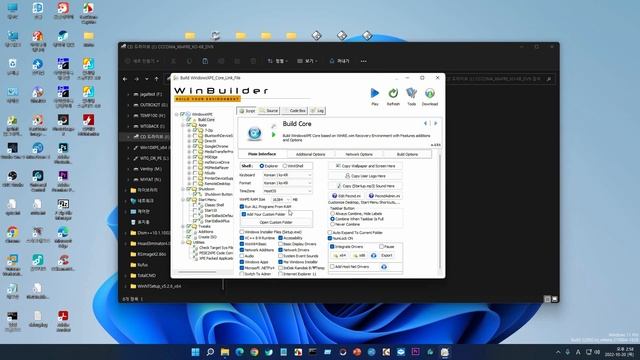This screenshot has width=640, height=360.
Task: Open Chrome from the taskbar
Action: point(254,352)
